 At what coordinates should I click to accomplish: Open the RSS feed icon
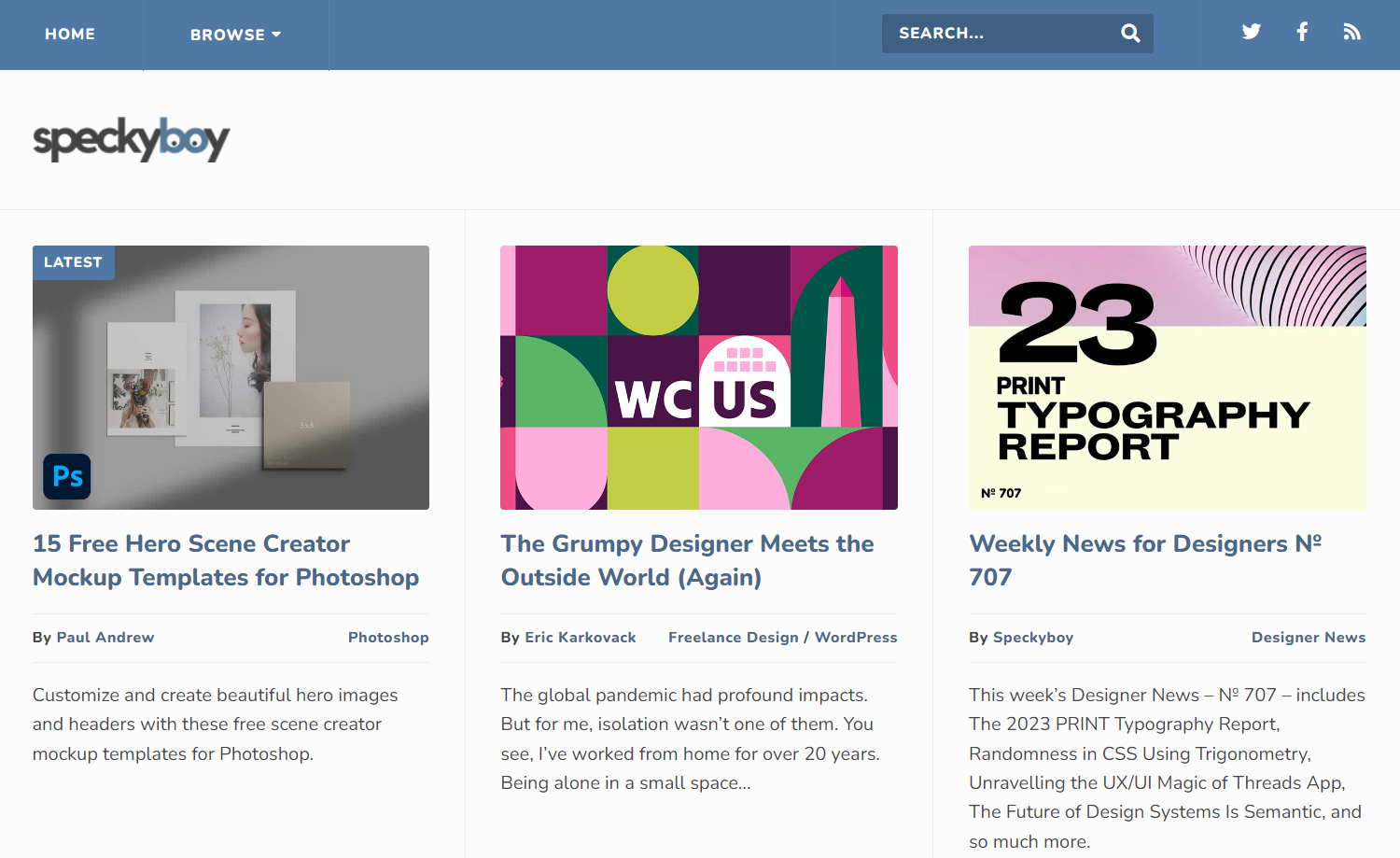(1351, 32)
